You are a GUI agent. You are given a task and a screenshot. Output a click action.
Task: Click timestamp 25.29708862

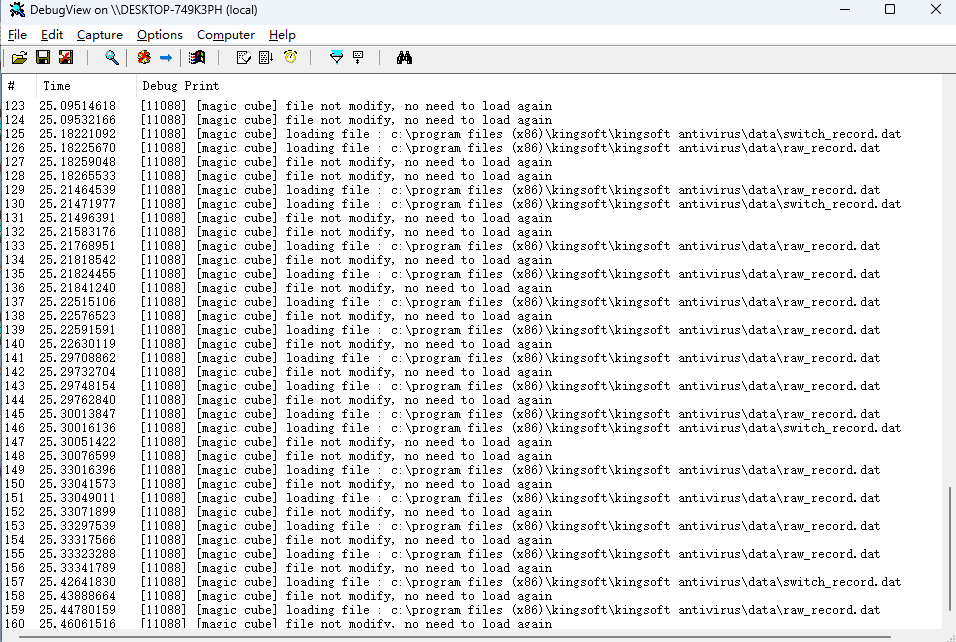point(77,358)
